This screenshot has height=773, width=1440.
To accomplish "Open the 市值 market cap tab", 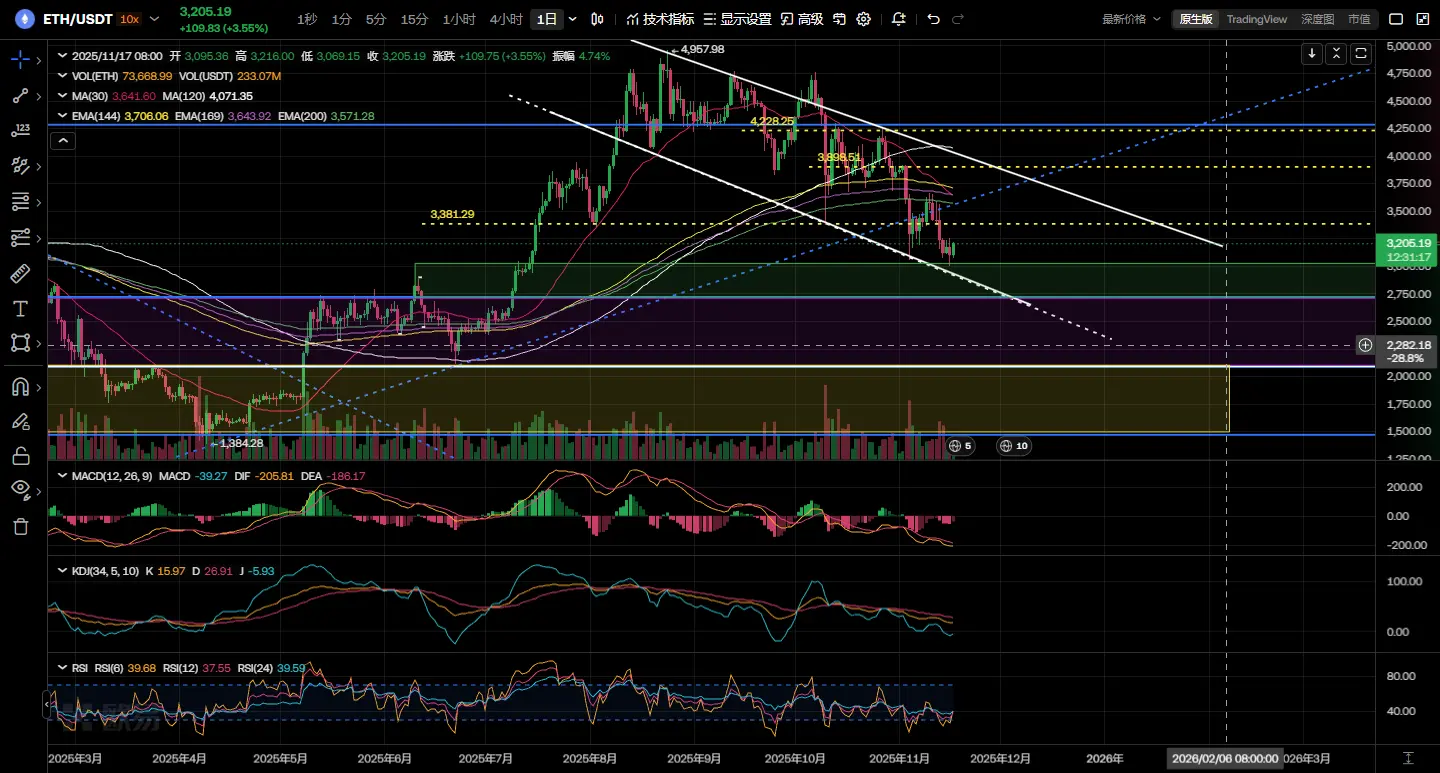I will pyautogui.click(x=1359, y=19).
